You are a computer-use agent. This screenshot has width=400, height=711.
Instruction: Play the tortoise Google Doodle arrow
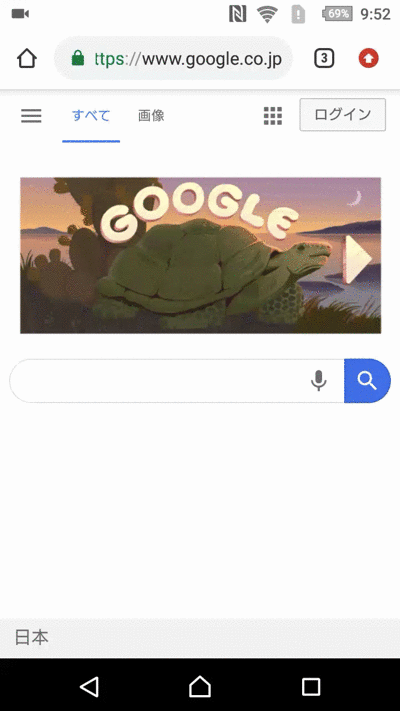pos(358,259)
